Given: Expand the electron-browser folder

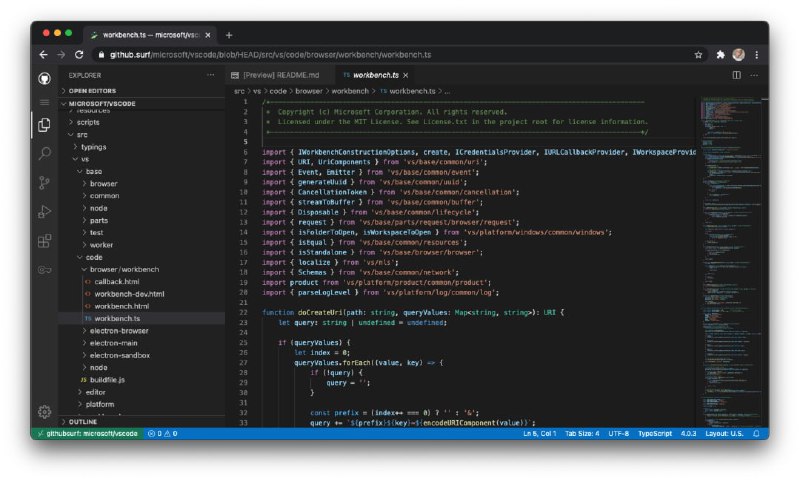Looking at the screenshot, I should click(142, 331).
